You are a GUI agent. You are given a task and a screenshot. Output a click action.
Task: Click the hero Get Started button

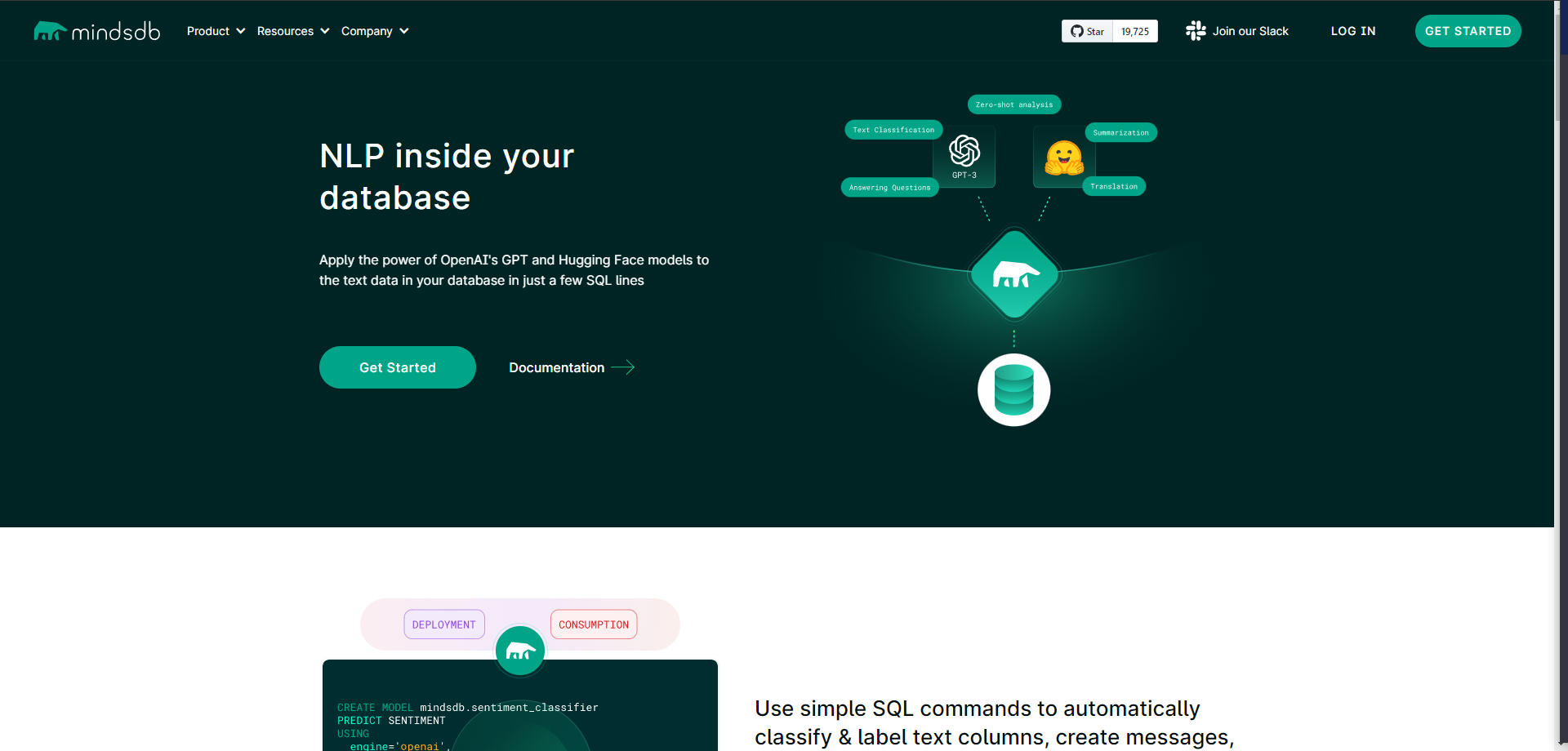coord(398,367)
